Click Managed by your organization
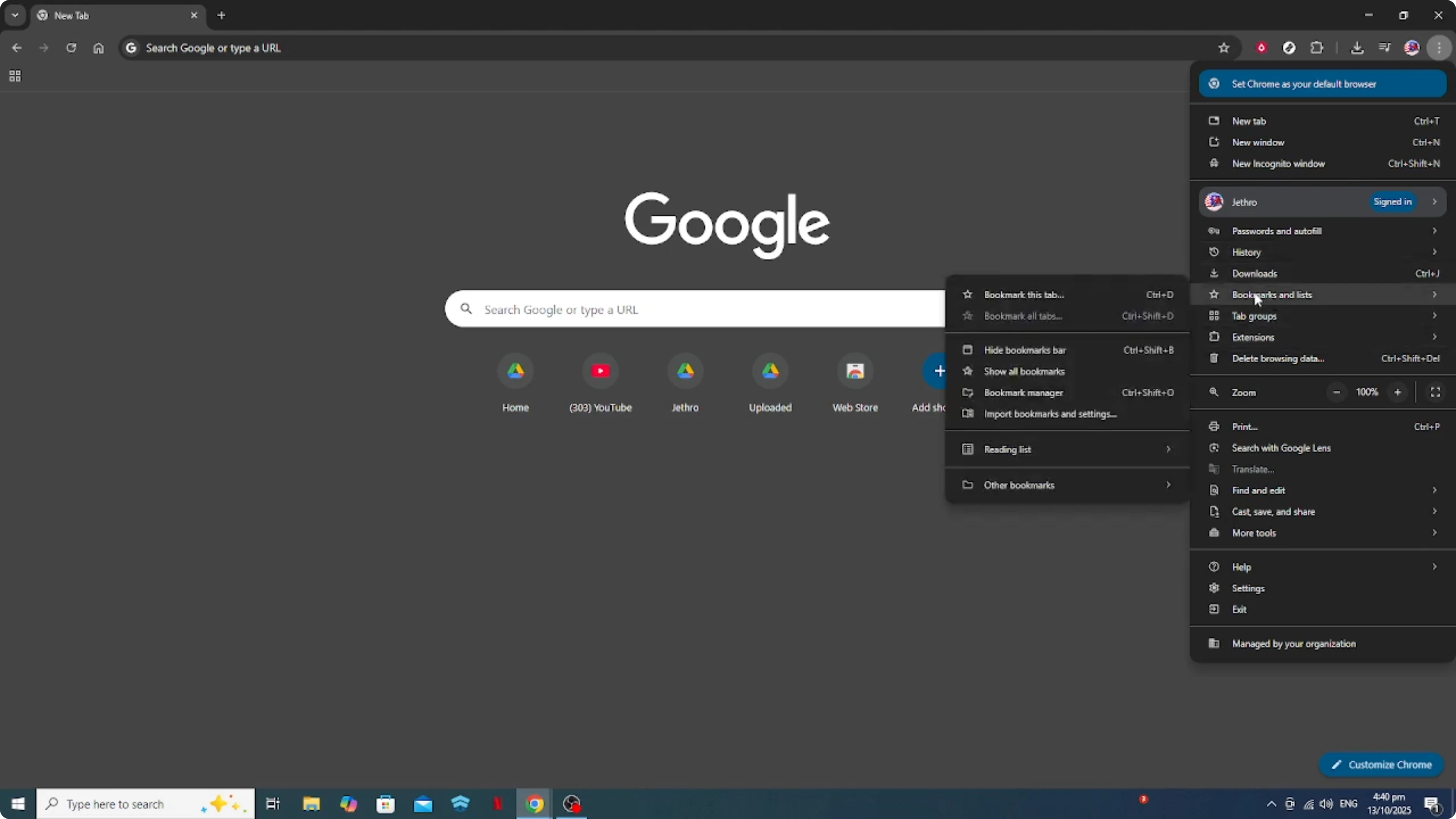Screen dimensions: 1456x819 [1323, 643]
